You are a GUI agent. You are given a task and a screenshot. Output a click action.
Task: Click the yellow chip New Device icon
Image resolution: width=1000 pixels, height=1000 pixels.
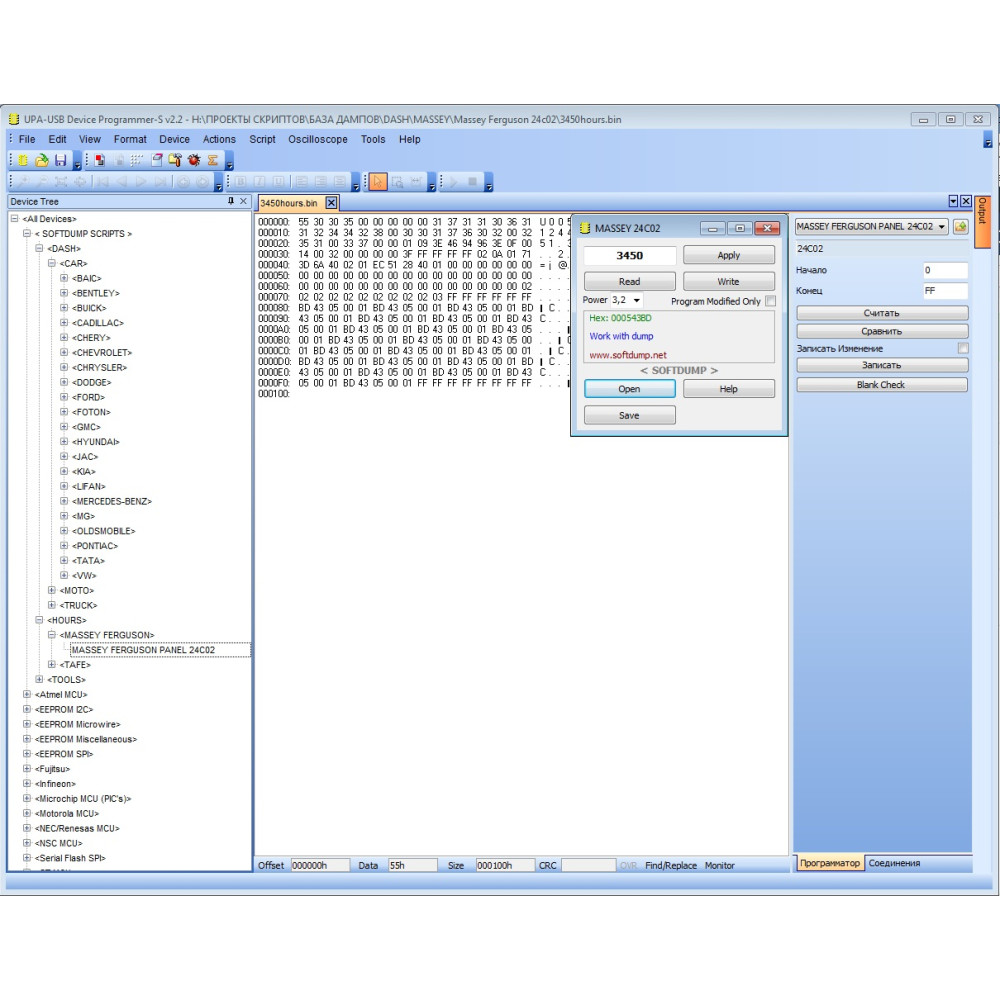point(23,160)
